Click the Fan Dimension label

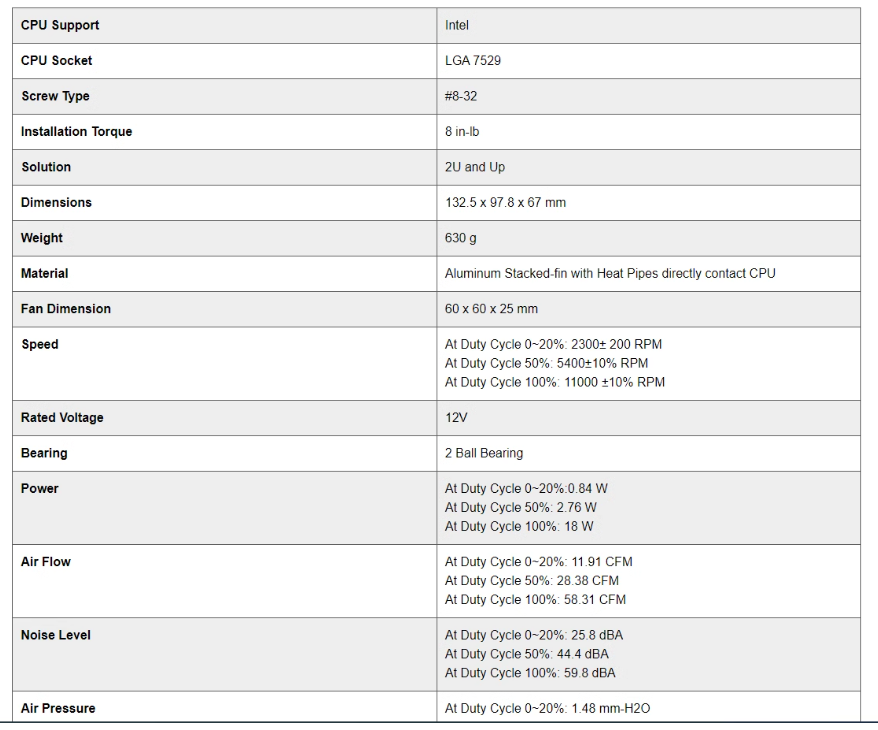66,309
